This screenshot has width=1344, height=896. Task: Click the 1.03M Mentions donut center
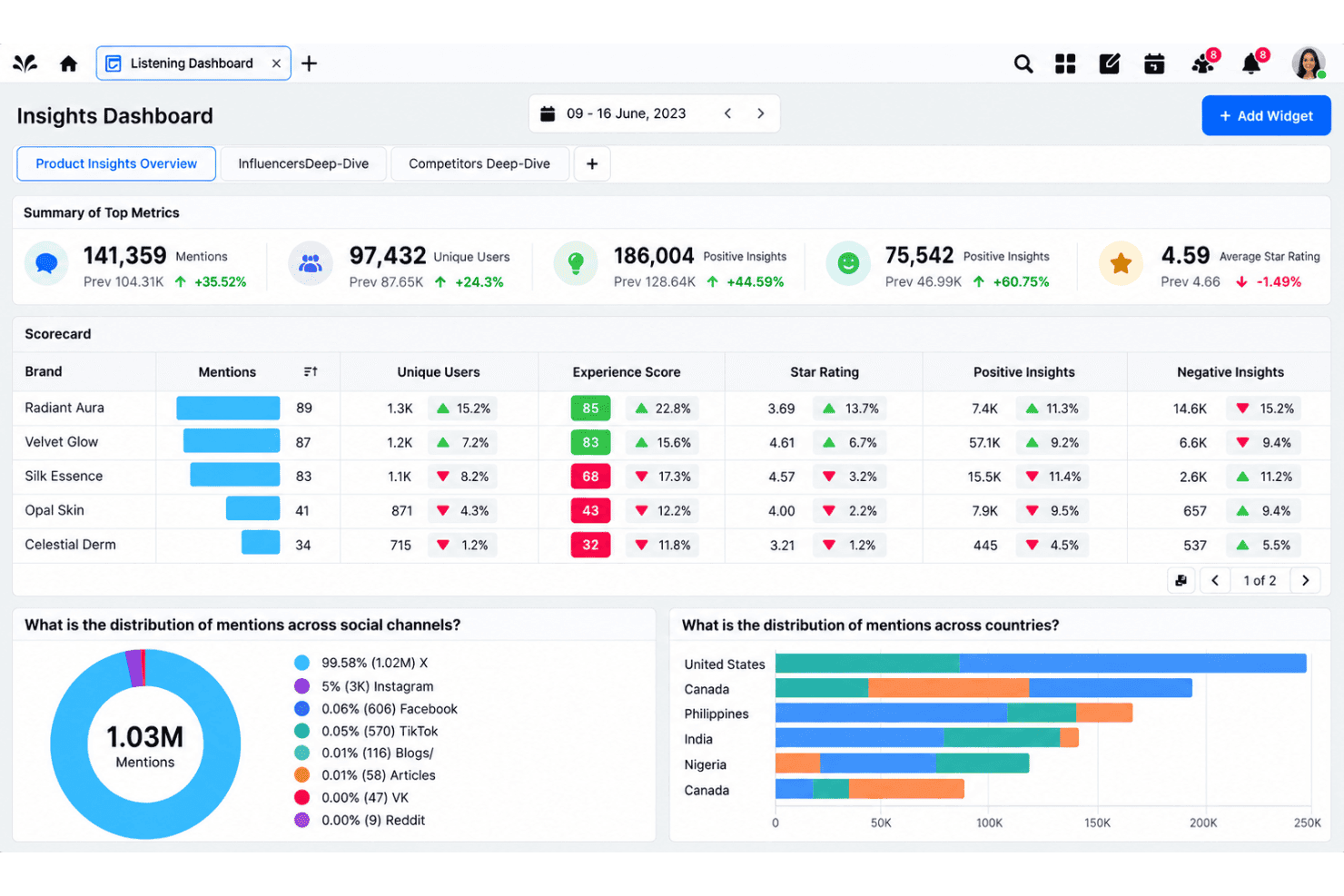point(145,746)
